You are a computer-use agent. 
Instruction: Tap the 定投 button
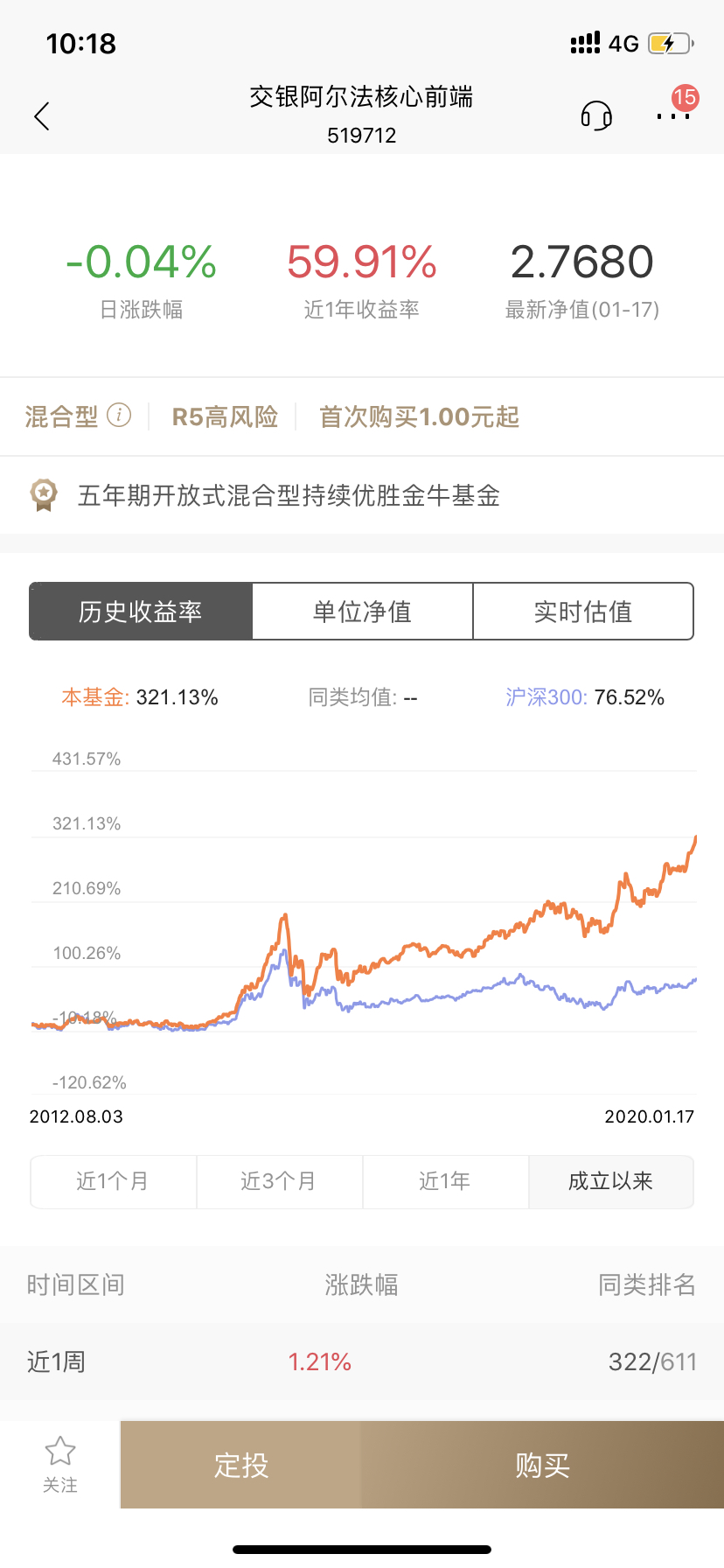(x=241, y=1465)
